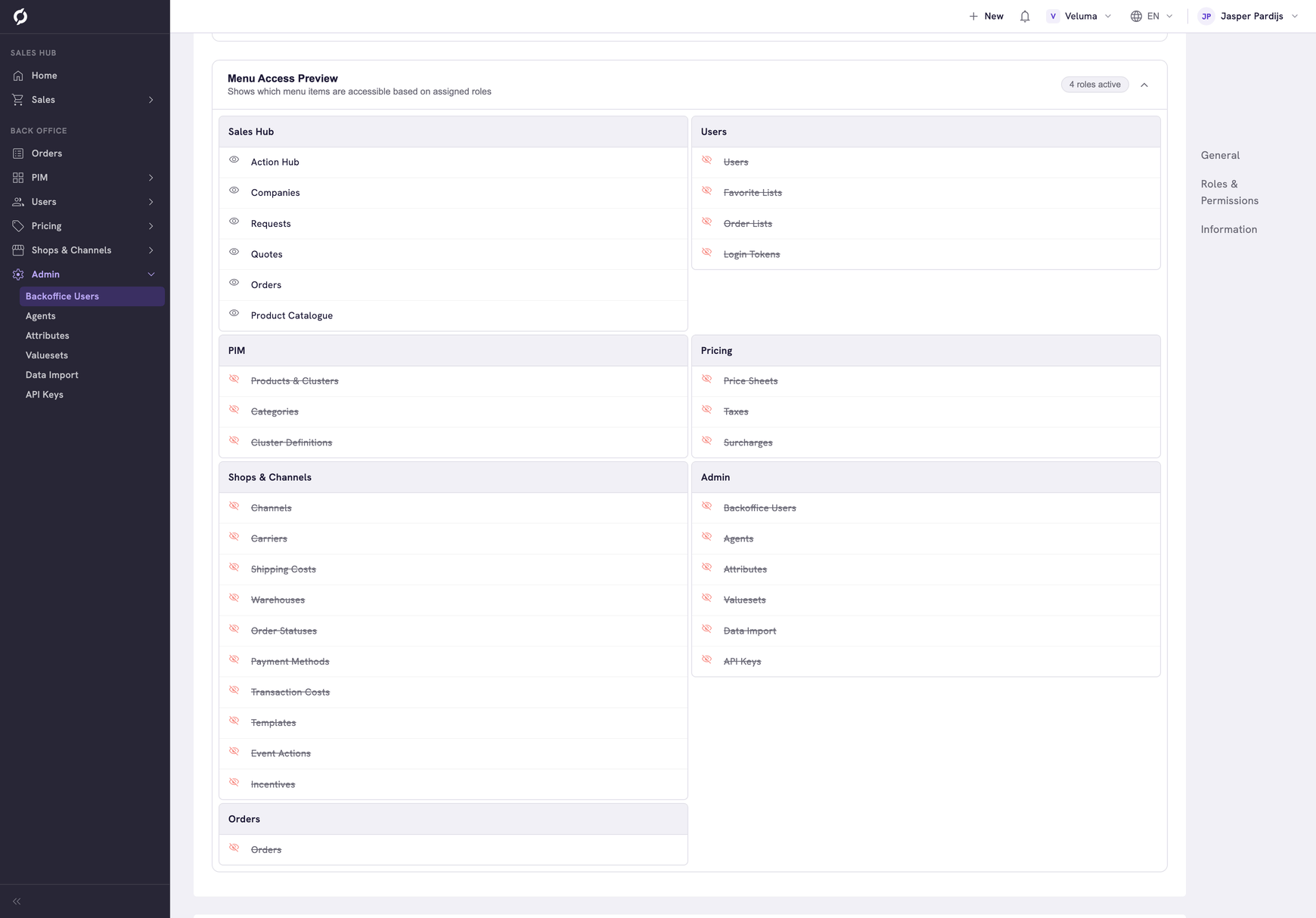Screen dimensions: 1316x918
Task: Click the crossed eye beside Favorite Lists
Action: [707, 191]
